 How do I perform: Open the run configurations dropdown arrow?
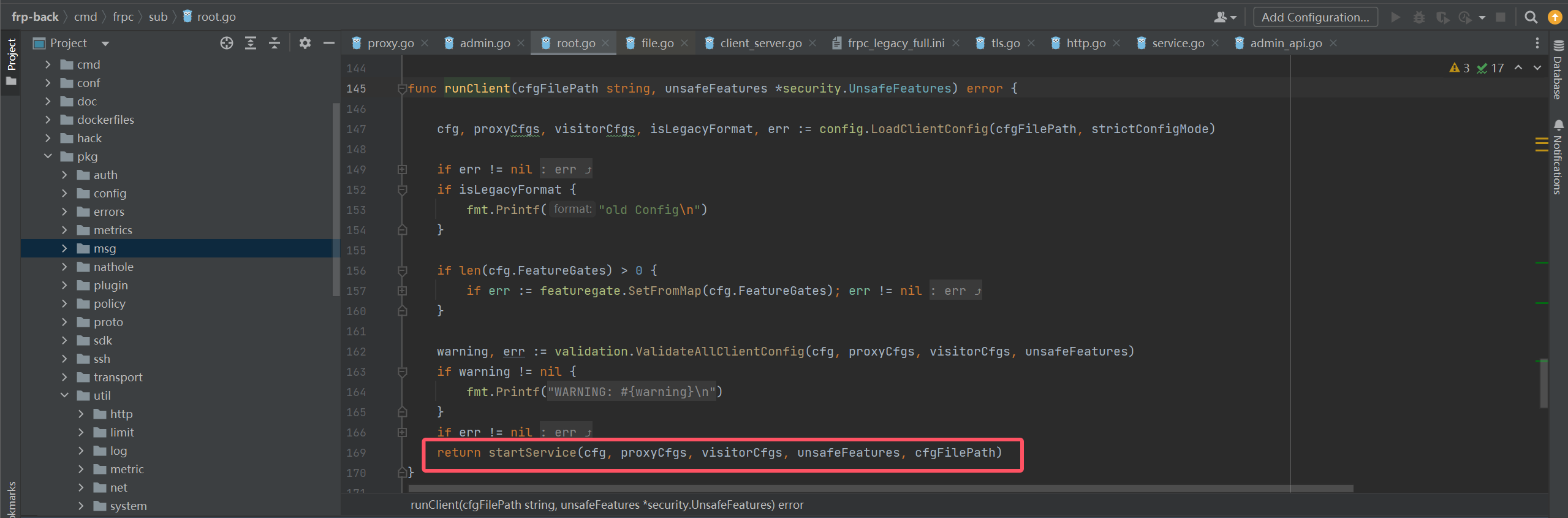(1482, 17)
